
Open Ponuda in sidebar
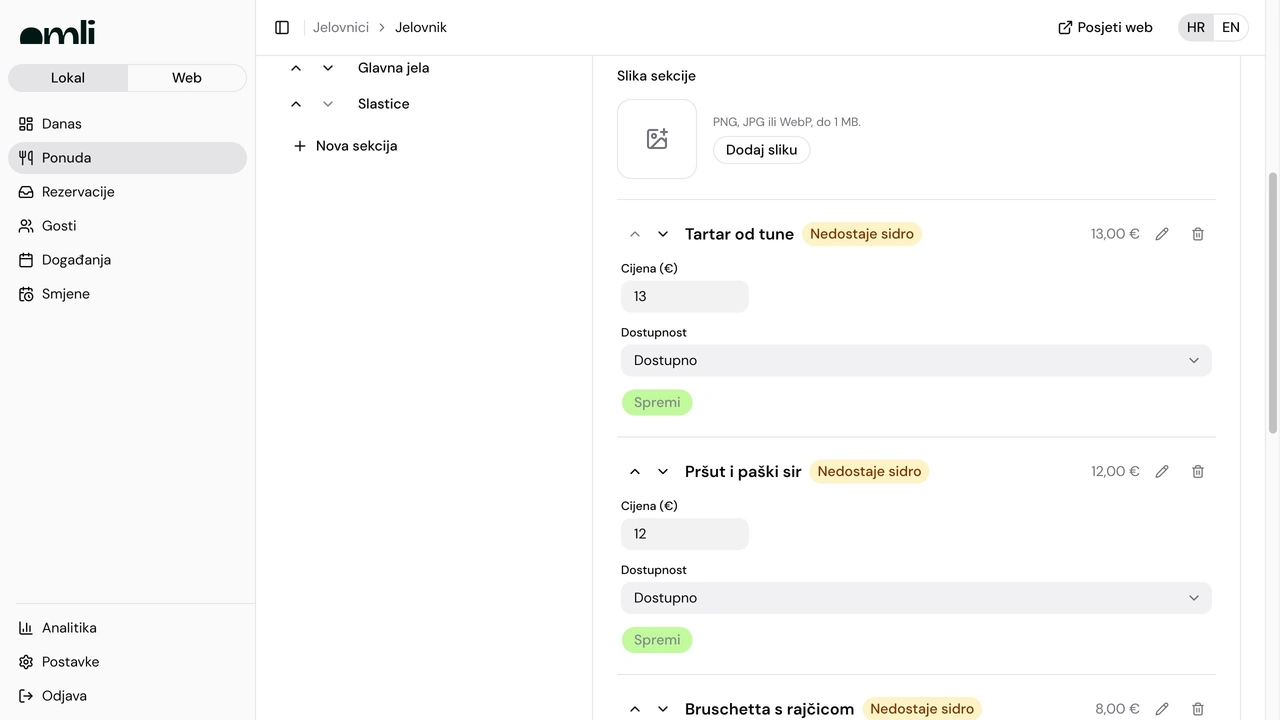(127, 158)
